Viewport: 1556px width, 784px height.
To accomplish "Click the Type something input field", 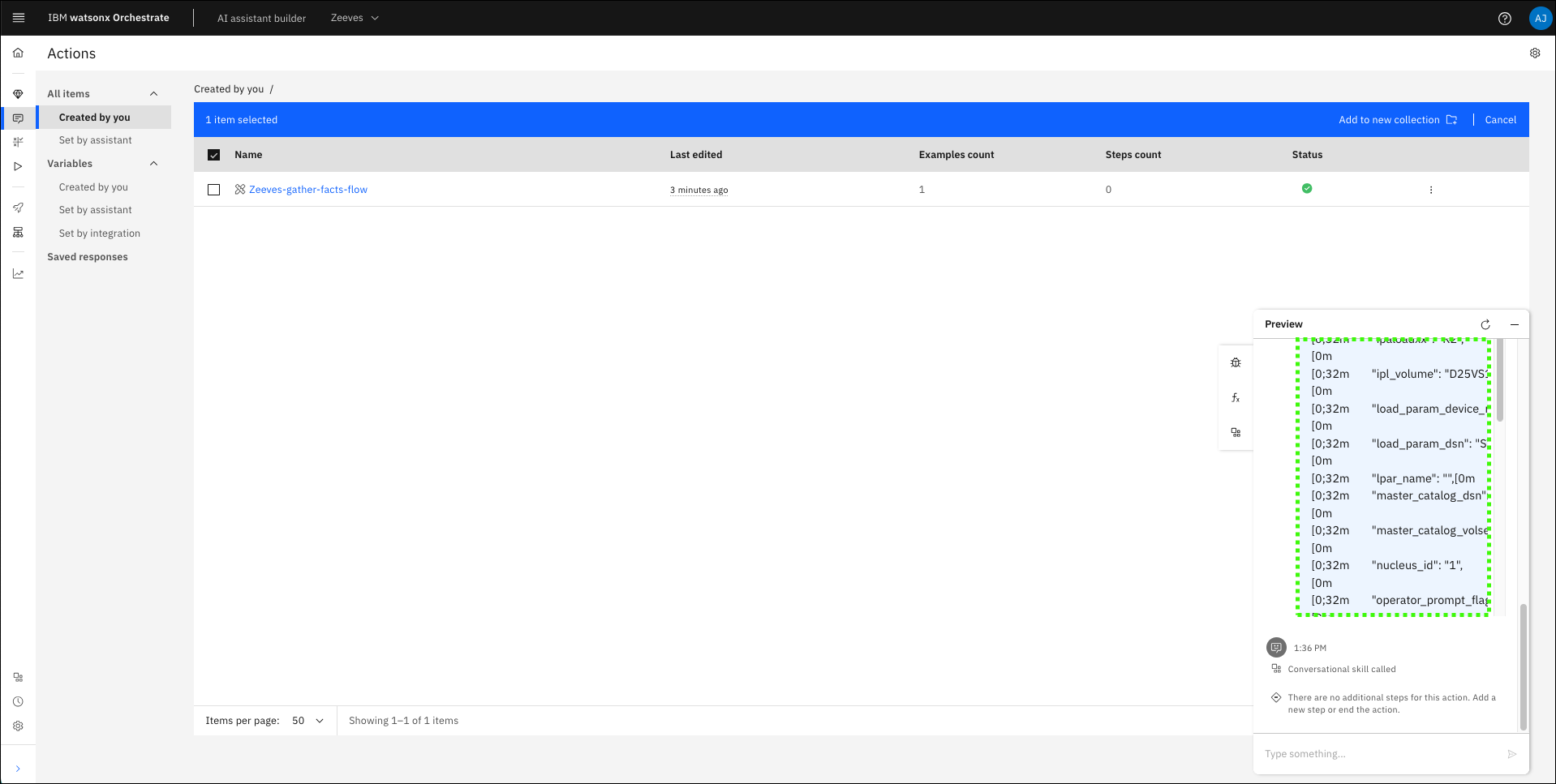I will coord(1379,754).
